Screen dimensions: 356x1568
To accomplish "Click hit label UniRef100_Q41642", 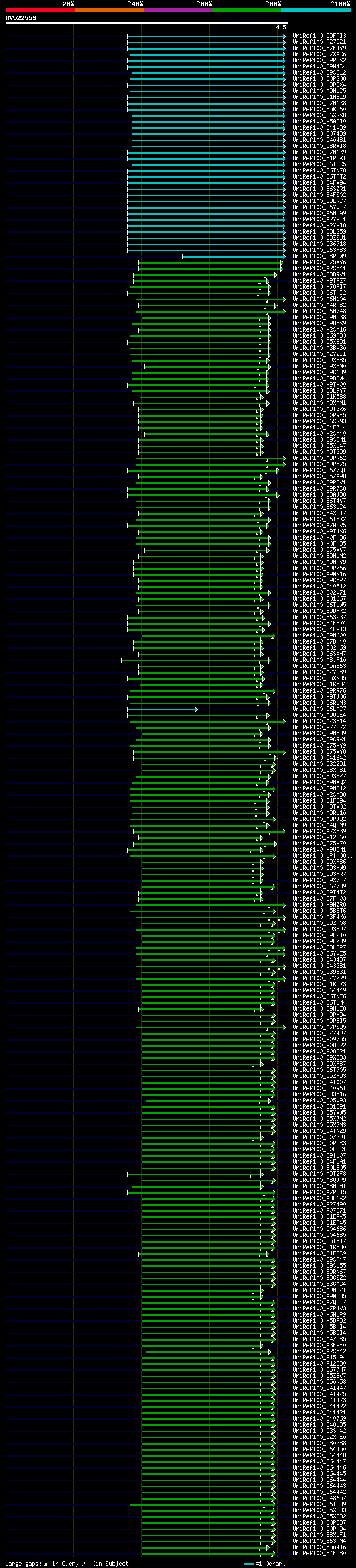I will point(319,758).
